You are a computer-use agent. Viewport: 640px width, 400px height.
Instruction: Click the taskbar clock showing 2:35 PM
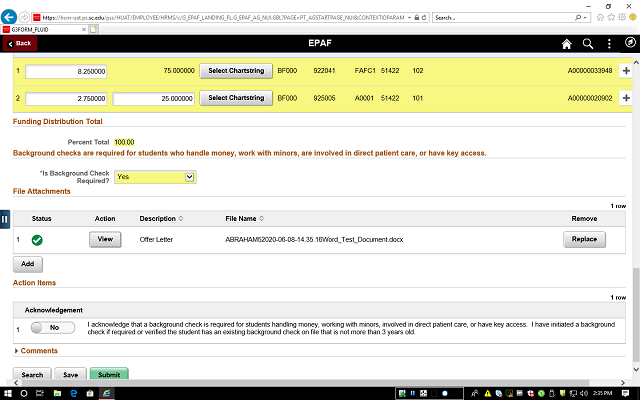602,393
